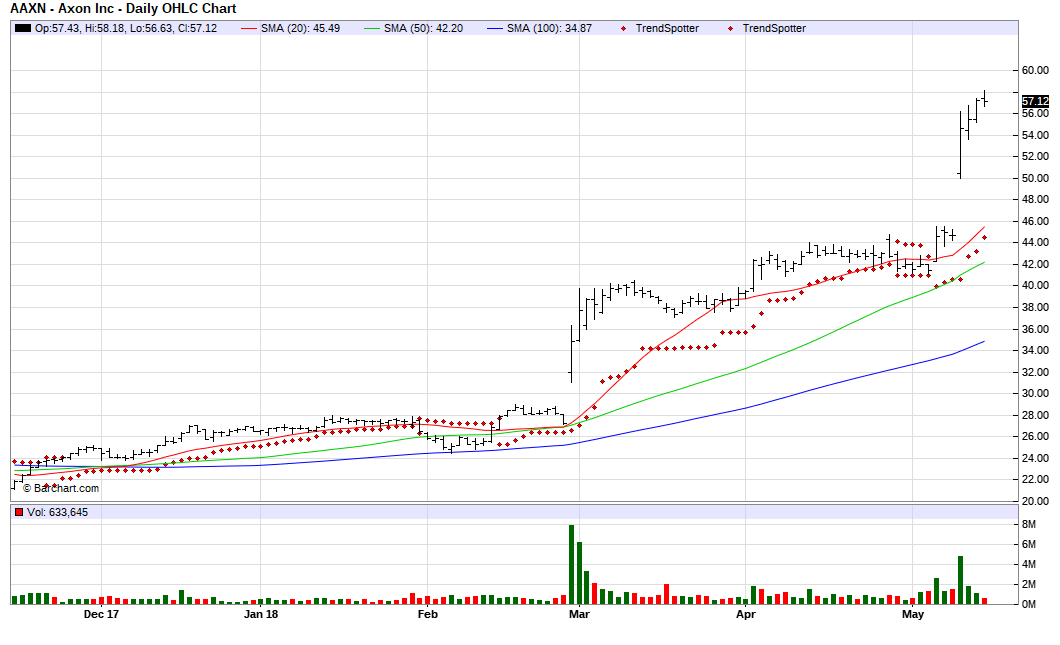Click the 8M volume axis label
The height and width of the screenshot is (645, 1060).
[1028, 525]
